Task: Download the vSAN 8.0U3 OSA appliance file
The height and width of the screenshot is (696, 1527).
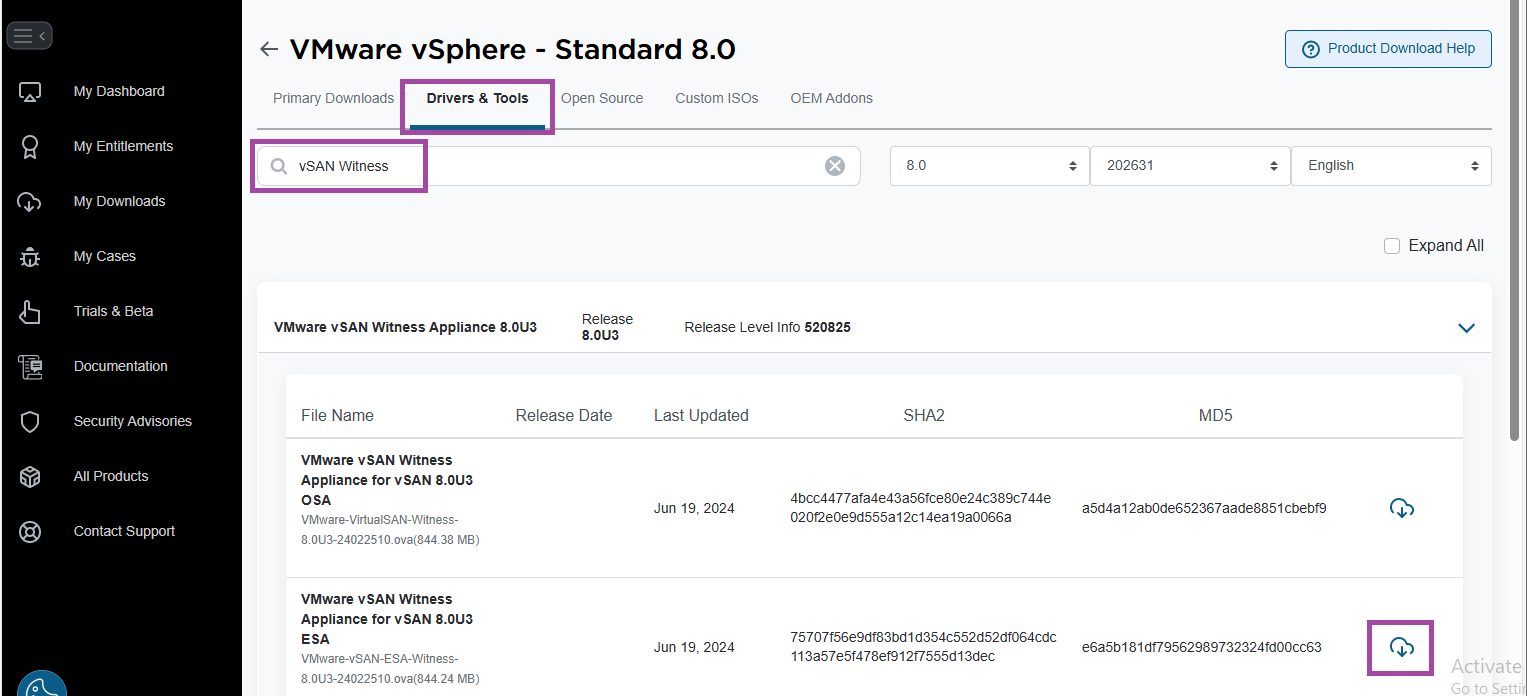Action: [x=1401, y=508]
